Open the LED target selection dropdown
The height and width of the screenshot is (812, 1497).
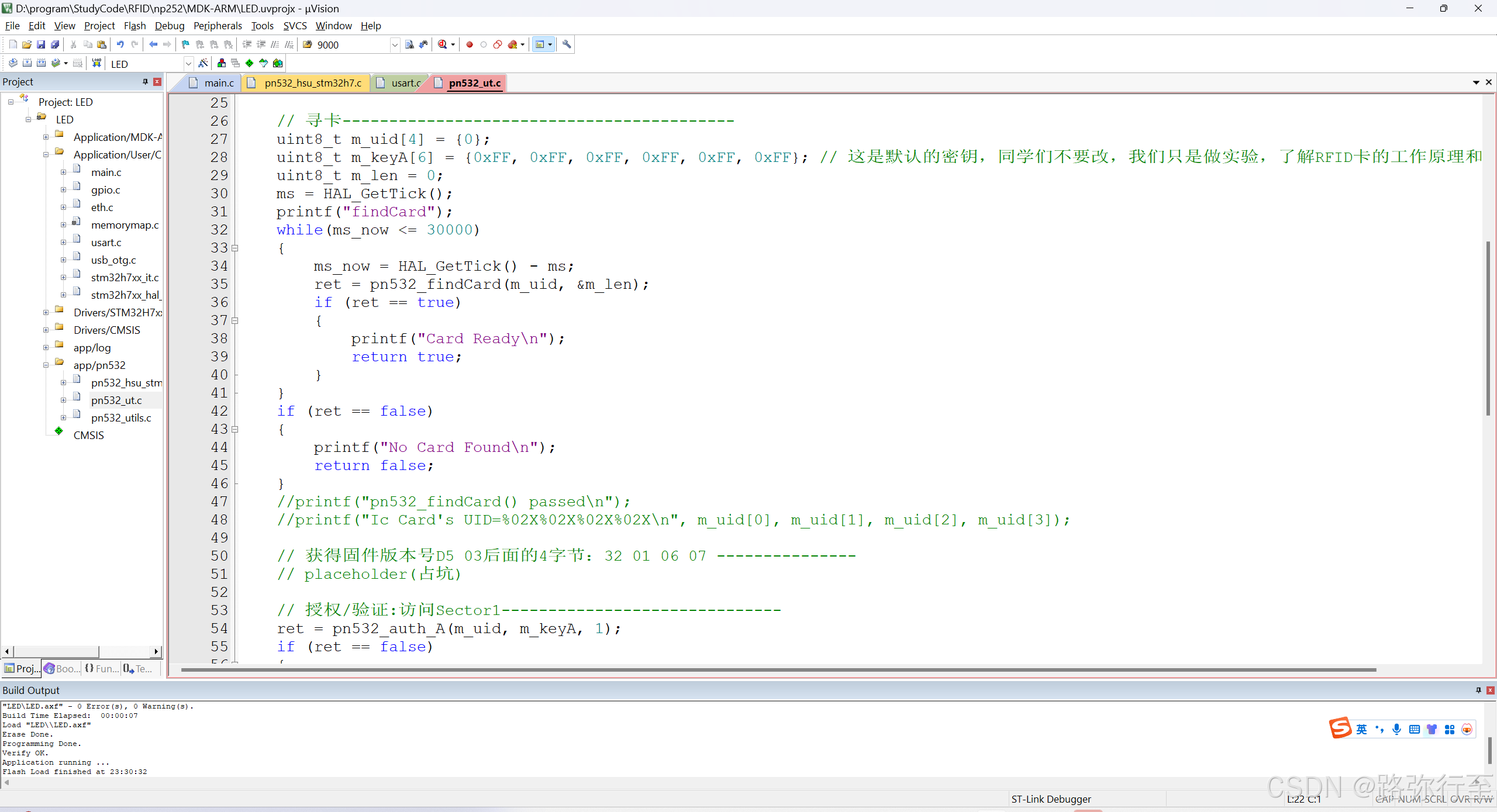(x=188, y=64)
